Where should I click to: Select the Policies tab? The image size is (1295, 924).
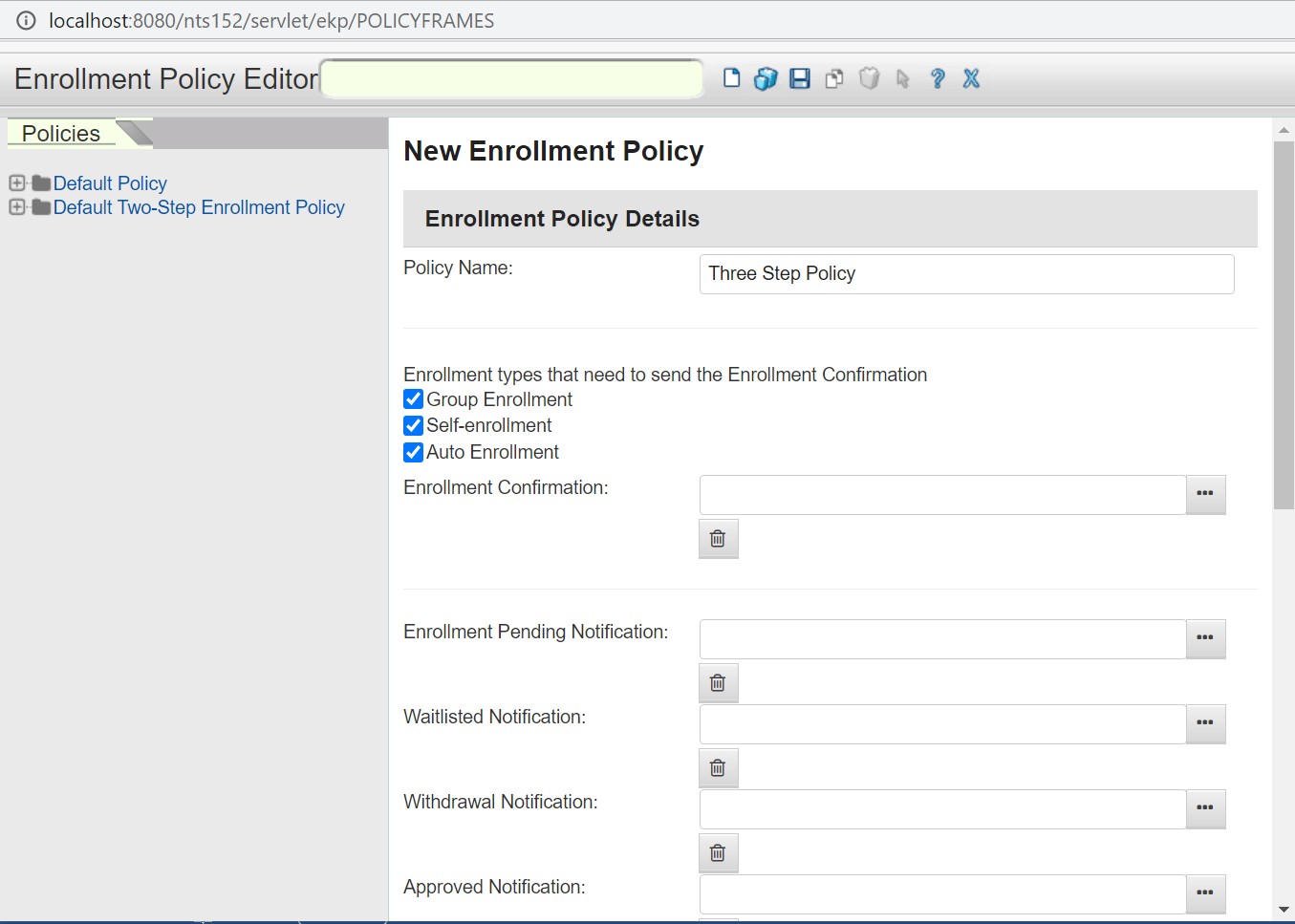click(x=61, y=134)
